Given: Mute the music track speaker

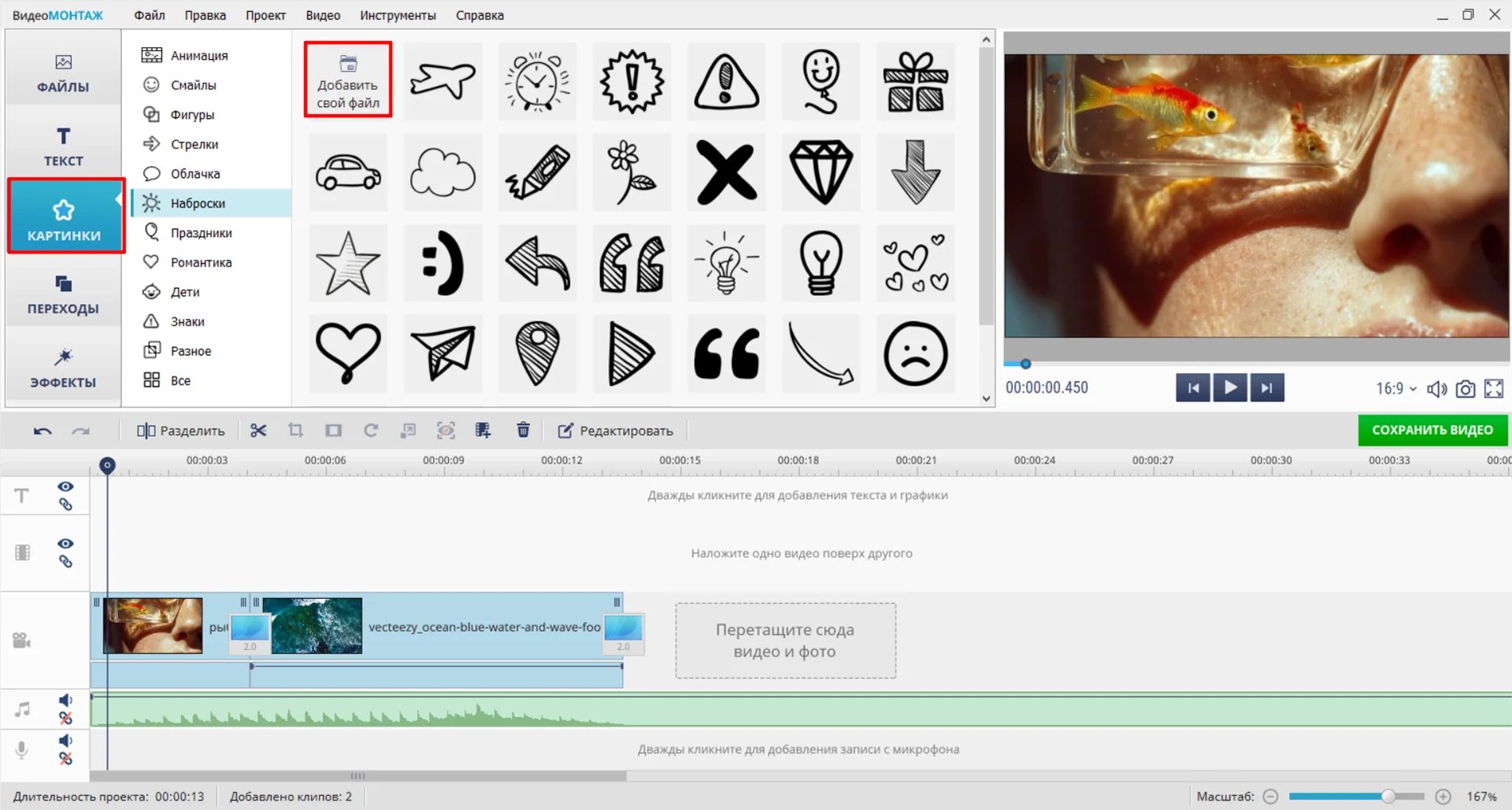Looking at the screenshot, I should tap(65, 700).
